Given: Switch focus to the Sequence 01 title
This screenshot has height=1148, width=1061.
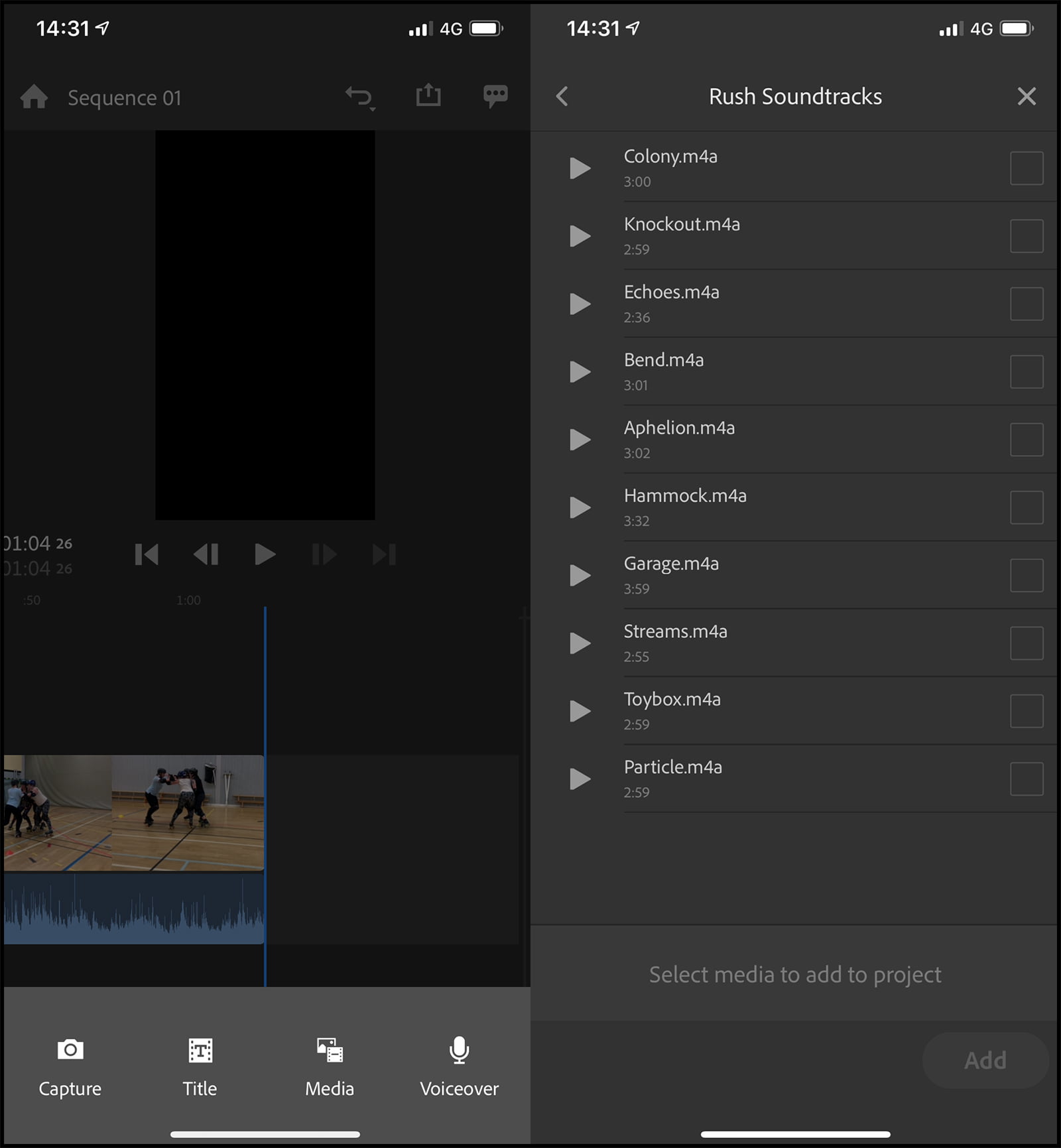Looking at the screenshot, I should click(x=124, y=97).
